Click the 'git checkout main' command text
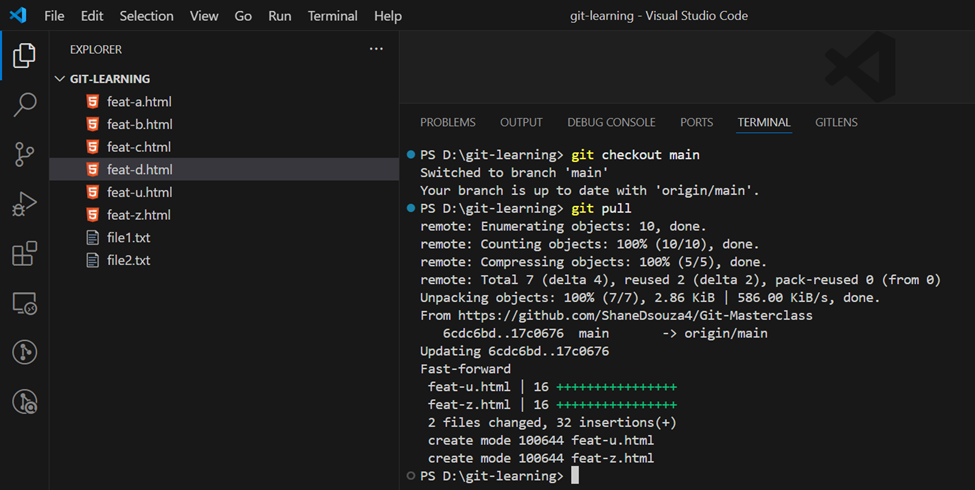 click(635, 155)
